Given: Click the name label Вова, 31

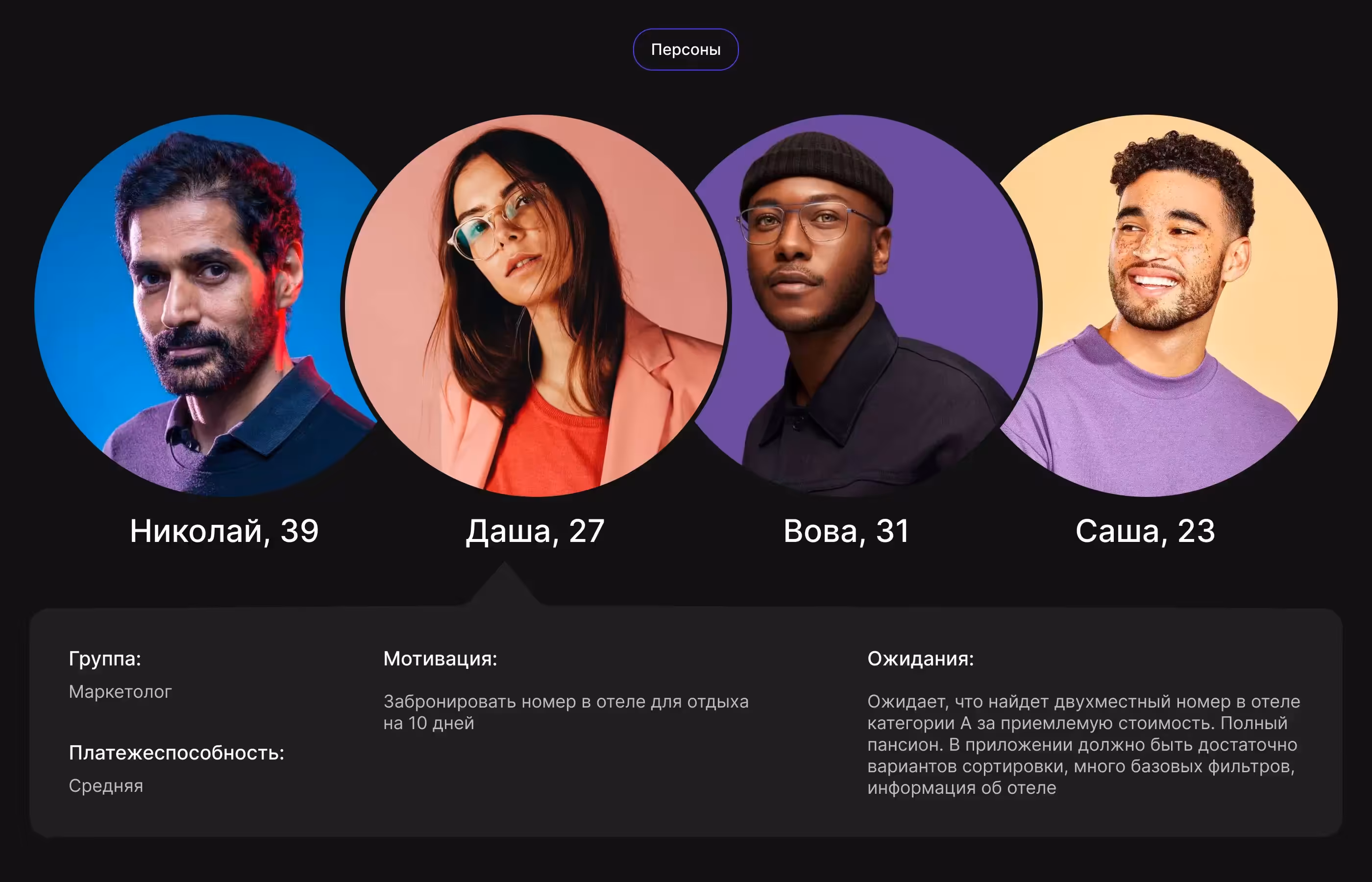Looking at the screenshot, I should click(846, 531).
